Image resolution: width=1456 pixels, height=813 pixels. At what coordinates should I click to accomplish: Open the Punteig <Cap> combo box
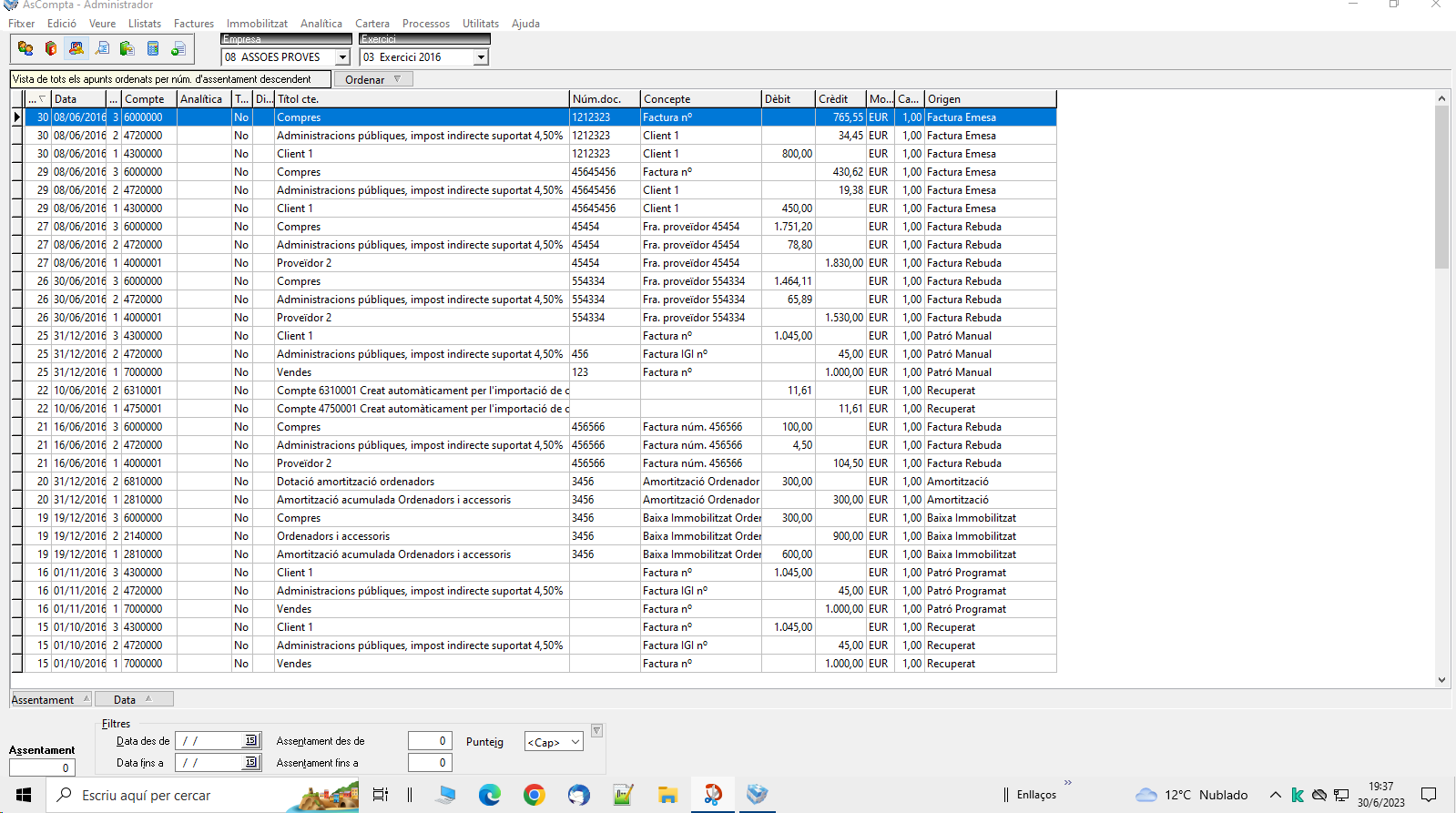(x=554, y=742)
